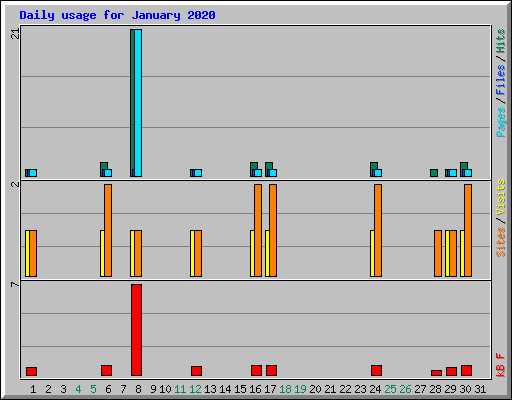
Task: Click day label '25' on x-axis
Action: (x=390, y=389)
